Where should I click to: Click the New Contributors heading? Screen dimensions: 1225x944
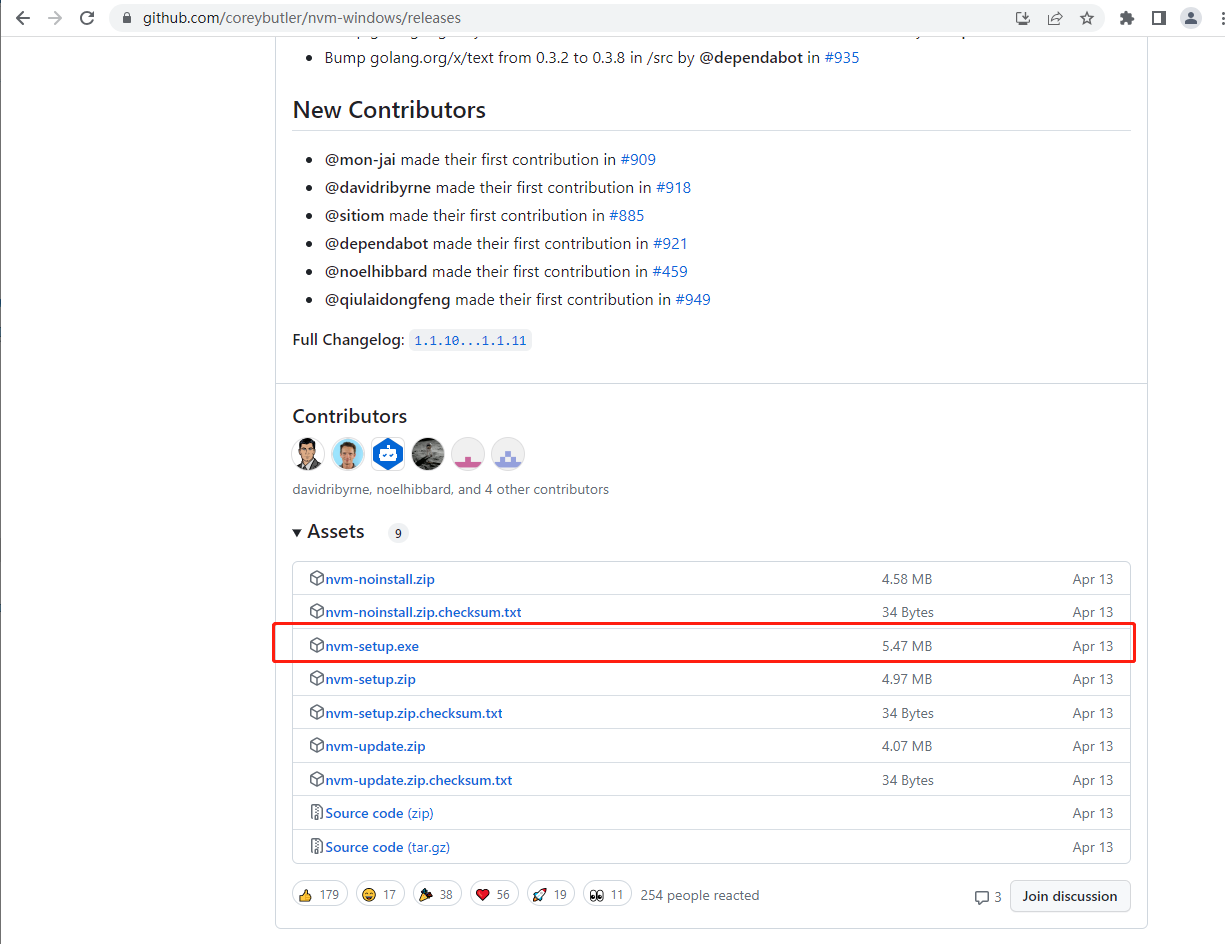coord(389,110)
